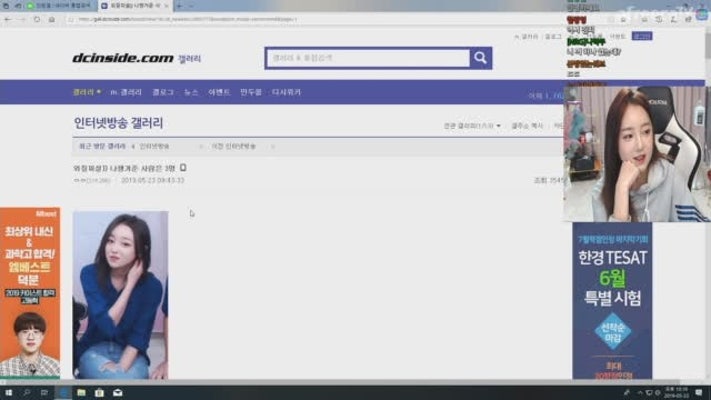The width and height of the screenshot is (711, 400).
Task: Open the 연관 갤러리 dropdown
Action: tap(471, 126)
